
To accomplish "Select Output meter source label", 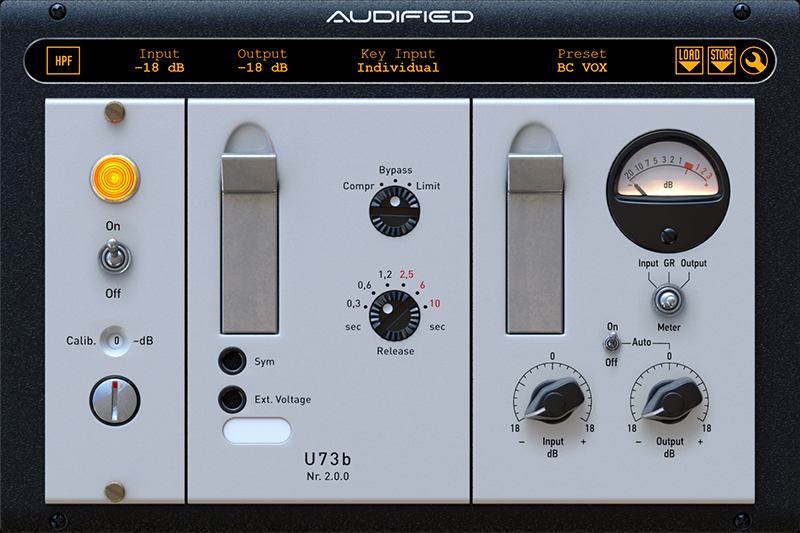I will click(694, 263).
